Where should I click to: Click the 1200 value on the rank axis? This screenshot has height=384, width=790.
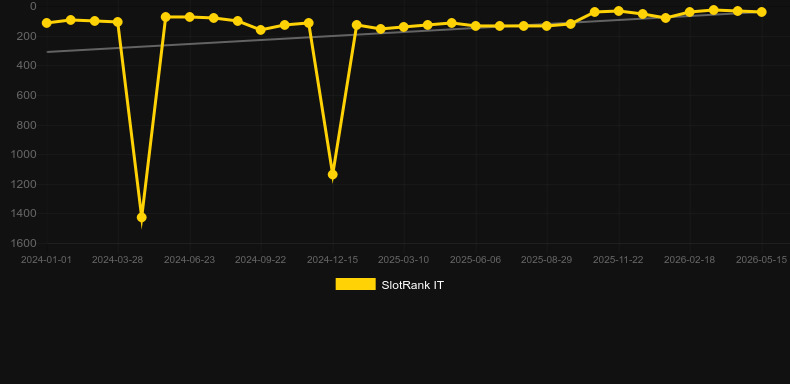[x=24, y=184]
